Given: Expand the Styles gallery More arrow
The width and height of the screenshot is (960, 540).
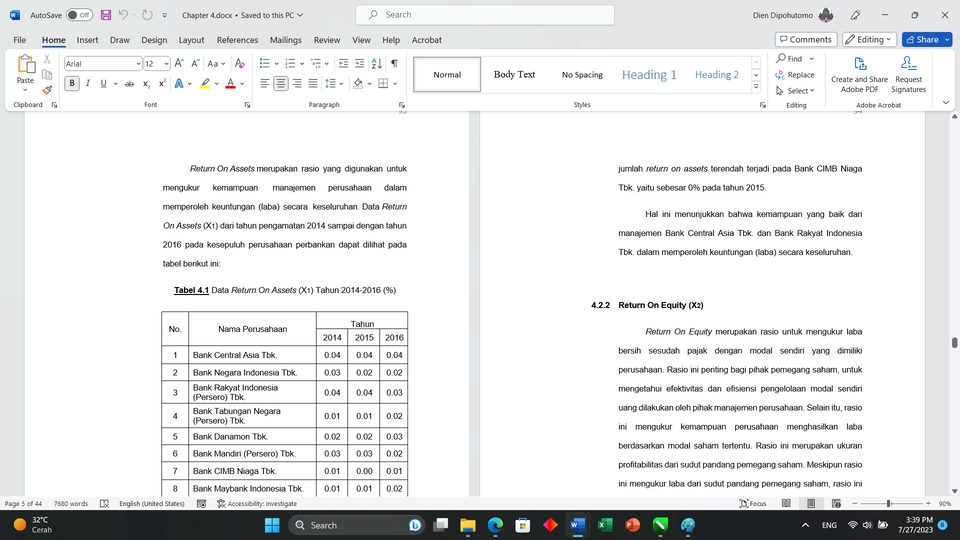Looking at the screenshot, I should (756, 87).
